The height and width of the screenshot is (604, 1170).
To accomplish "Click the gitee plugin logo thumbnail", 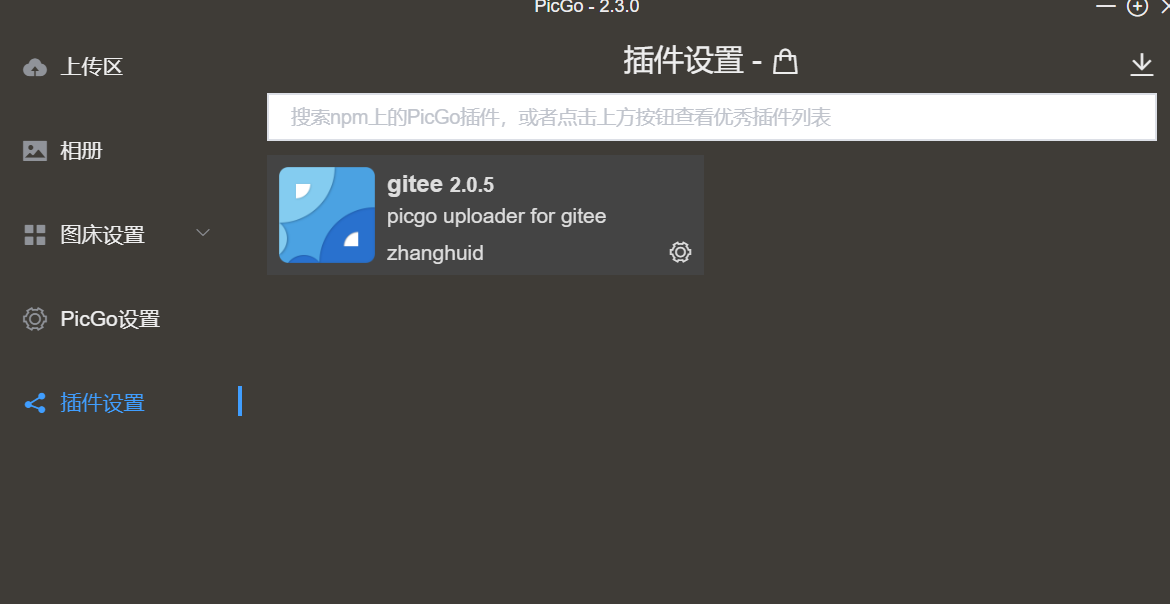I will click(x=327, y=215).
